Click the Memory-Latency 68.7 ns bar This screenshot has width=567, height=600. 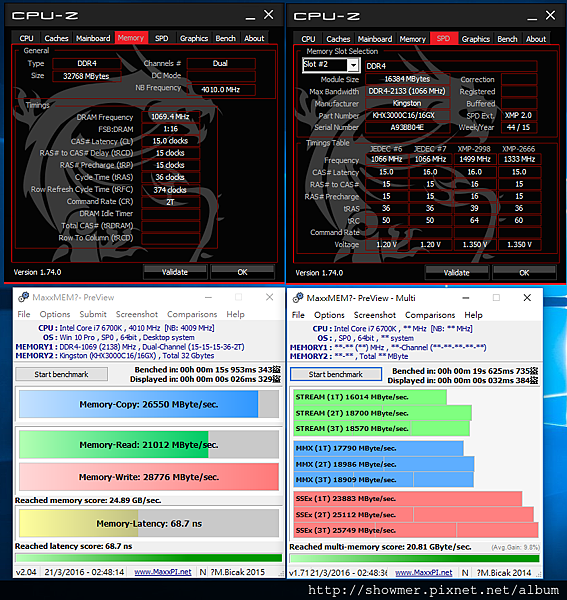(149, 523)
